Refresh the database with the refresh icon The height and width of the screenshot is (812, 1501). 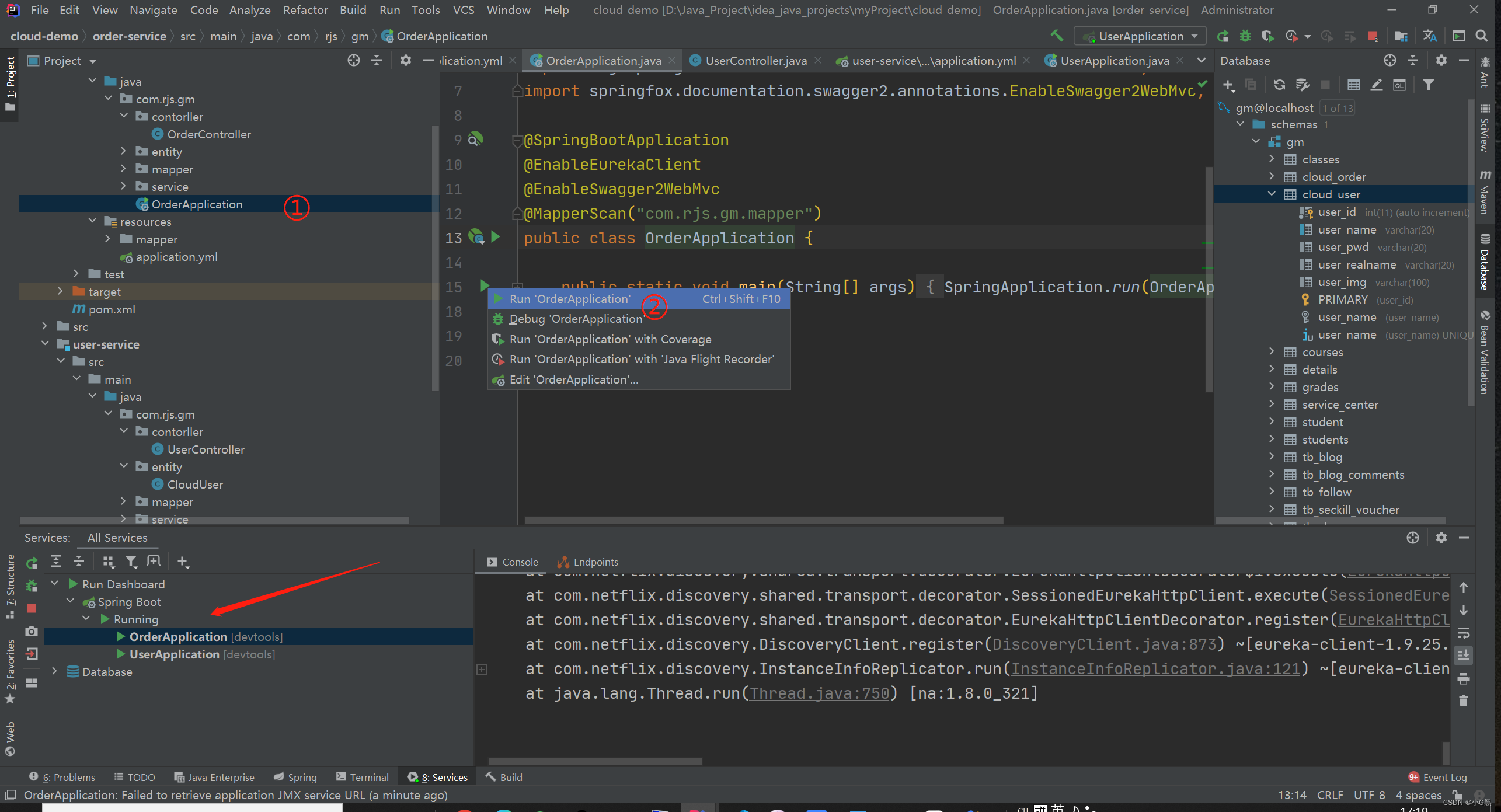[x=1279, y=85]
